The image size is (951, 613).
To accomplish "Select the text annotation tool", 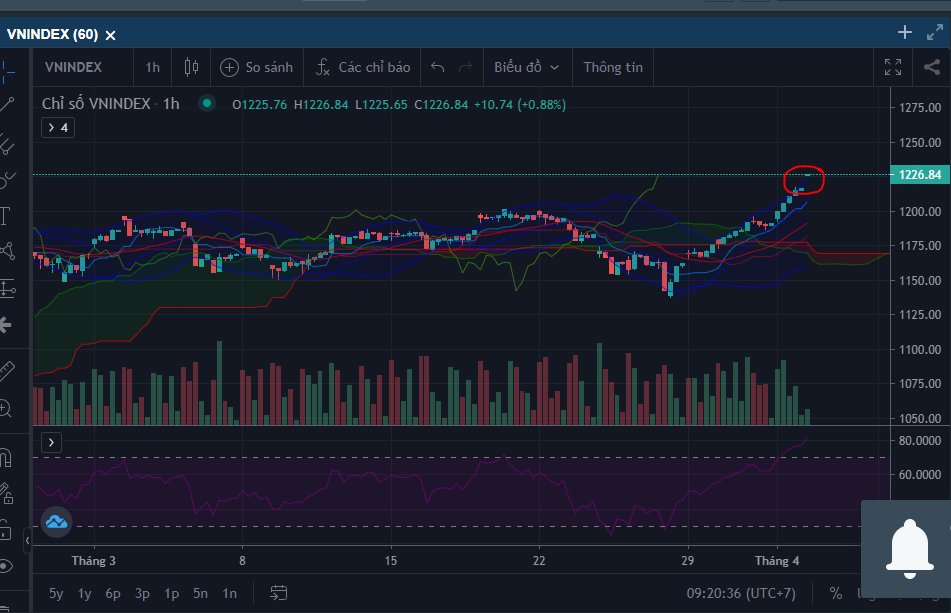I will [5, 215].
